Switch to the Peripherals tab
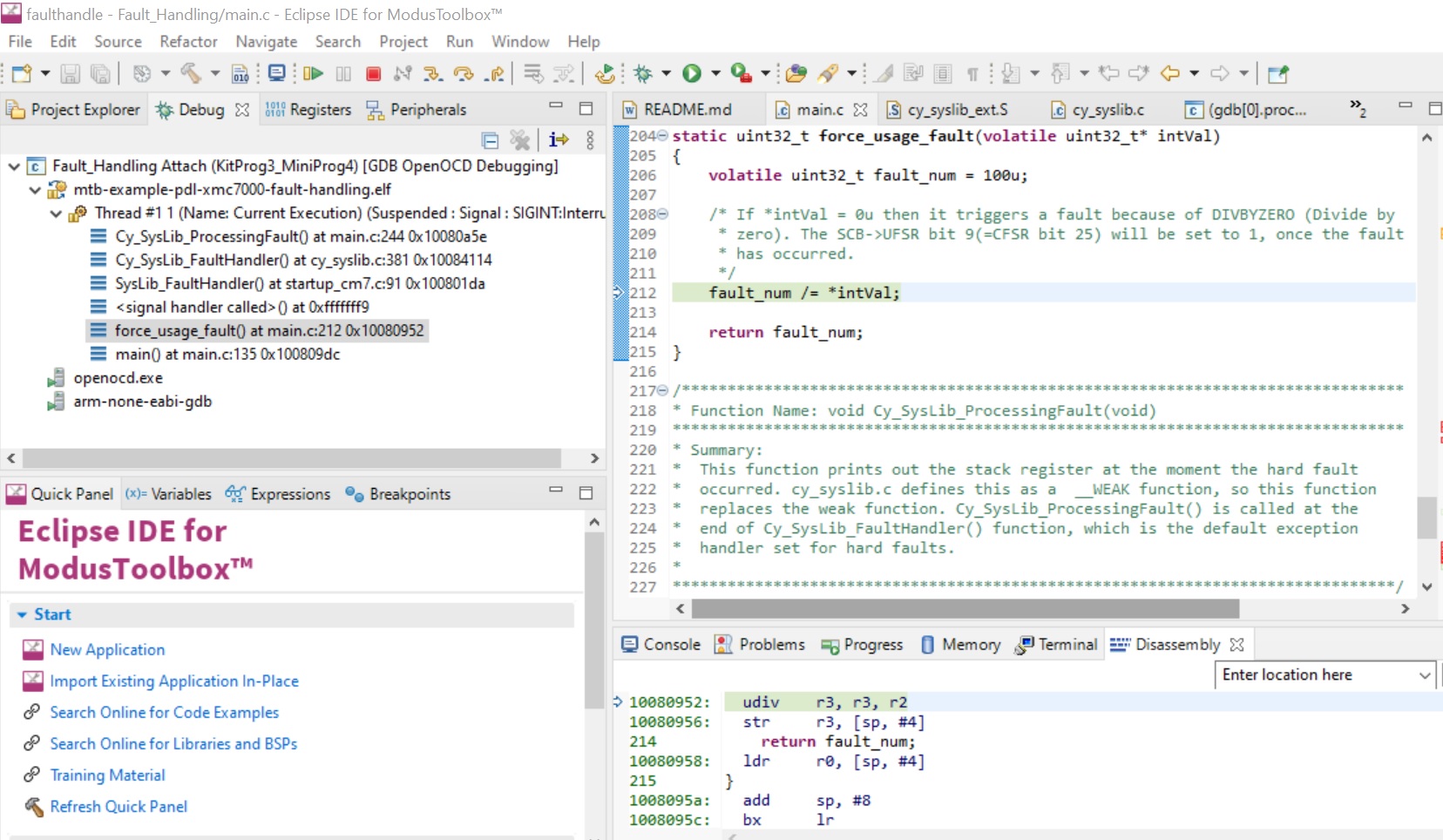Screen dimensions: 1443x840 [x=417, y=110]
